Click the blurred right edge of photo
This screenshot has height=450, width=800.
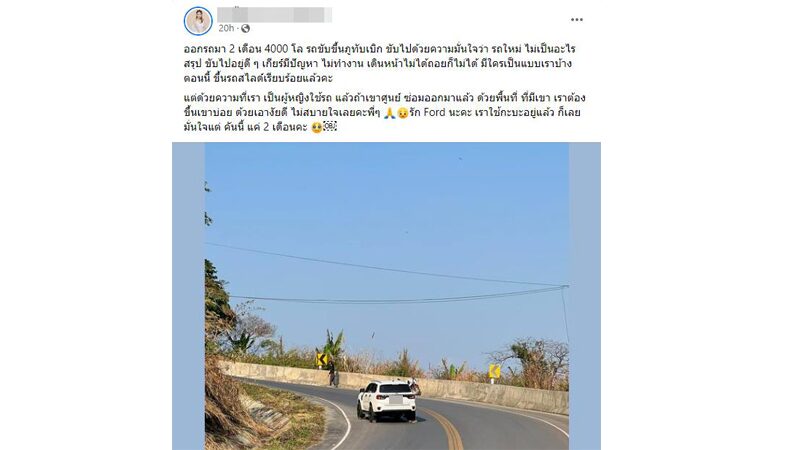(x=585, y=296)
